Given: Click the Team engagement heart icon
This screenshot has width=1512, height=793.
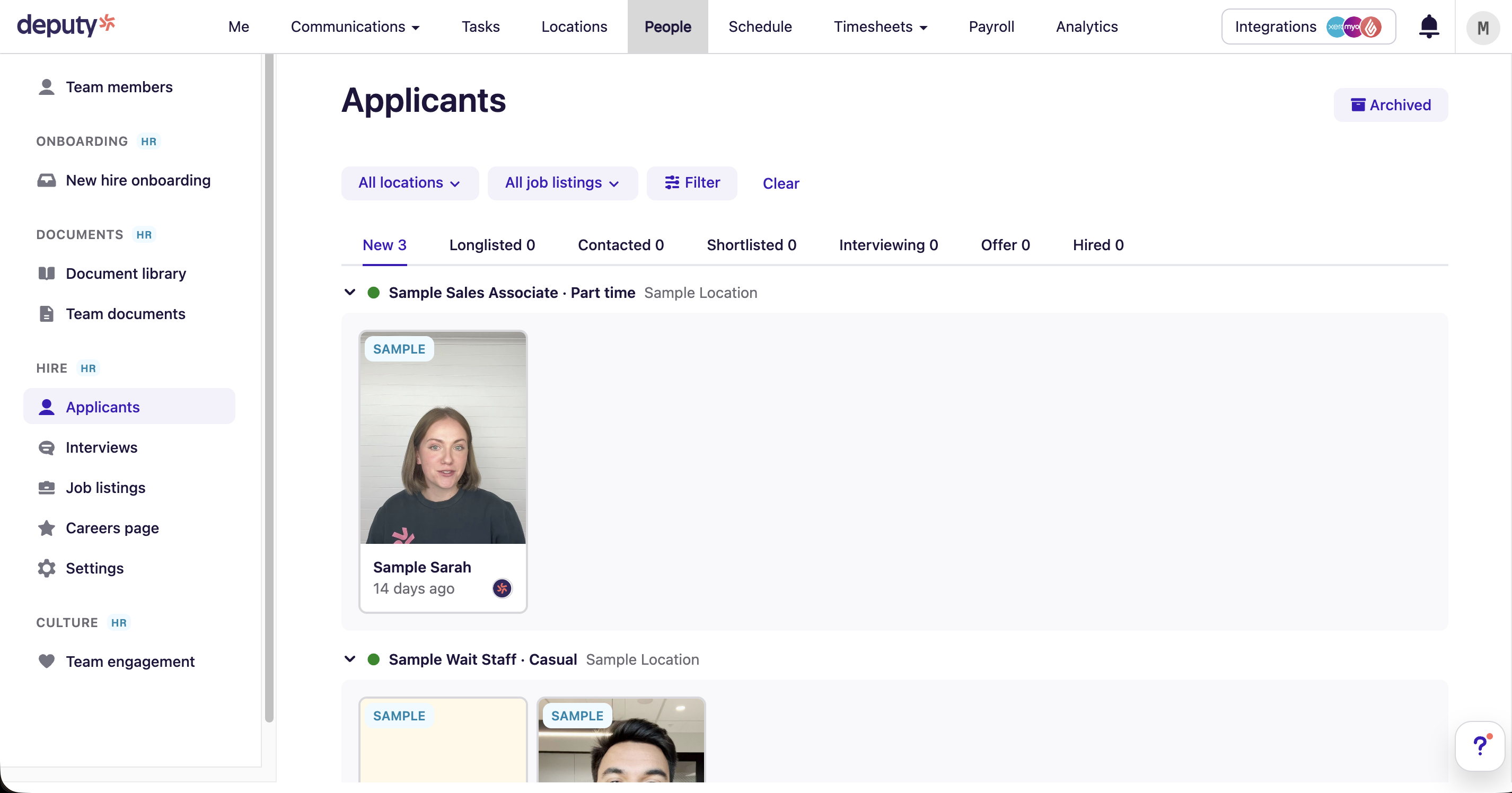Looking at the screenshot, I should [x=46, y=661].
